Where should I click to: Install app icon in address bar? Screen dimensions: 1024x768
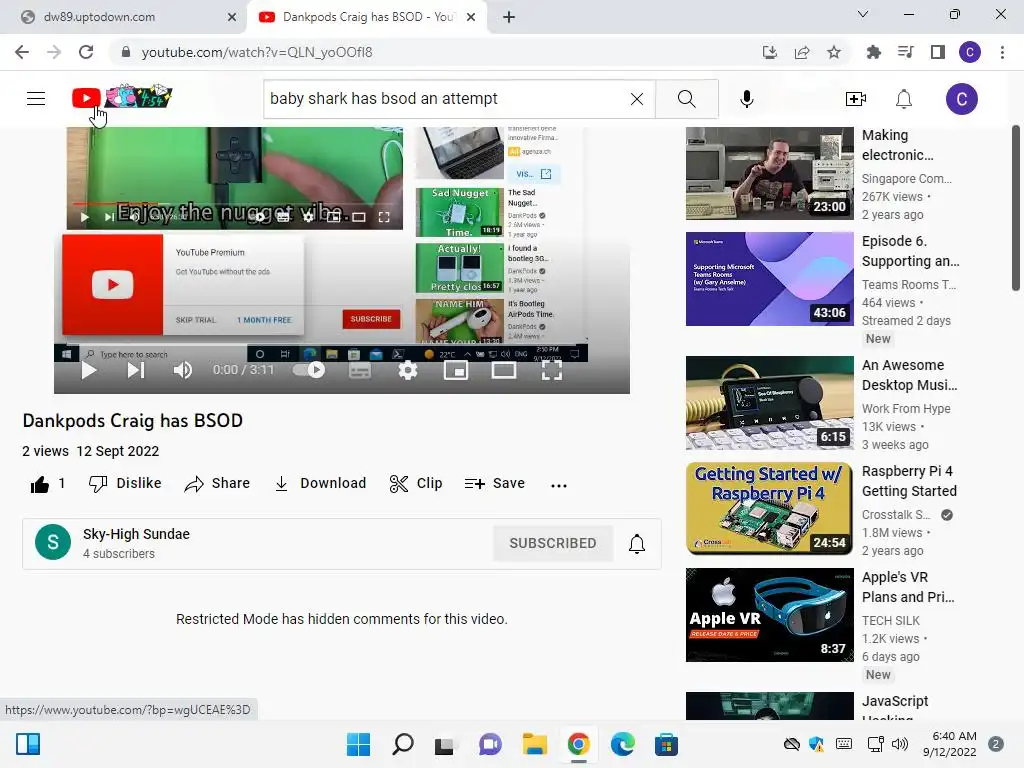click(x=770, y=52)
